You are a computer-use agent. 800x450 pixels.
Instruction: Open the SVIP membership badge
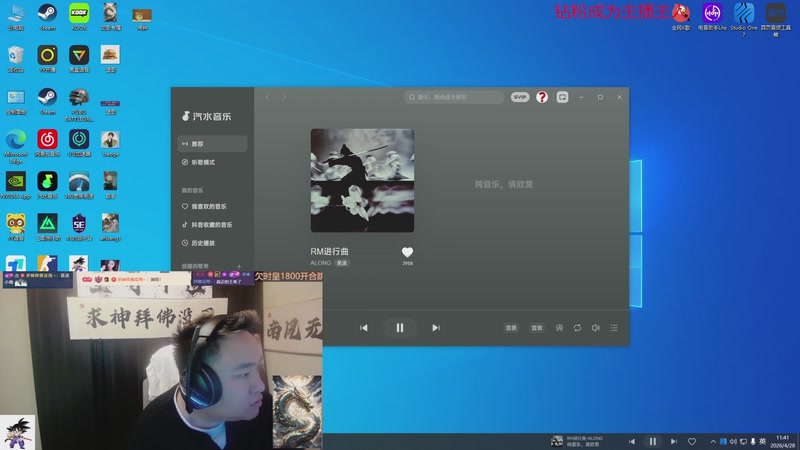(x=520, y=97)
